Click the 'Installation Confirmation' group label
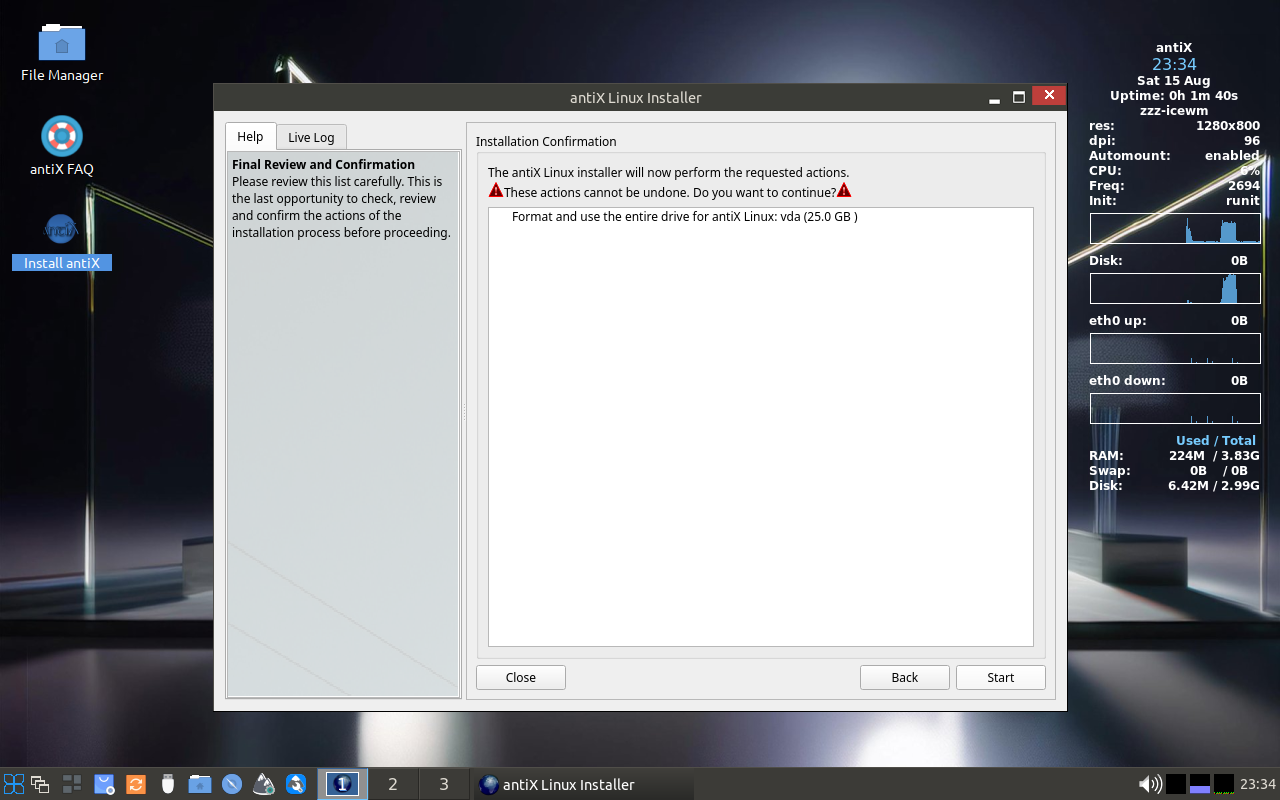This screenshot has width=1280, height=800. 546,141
